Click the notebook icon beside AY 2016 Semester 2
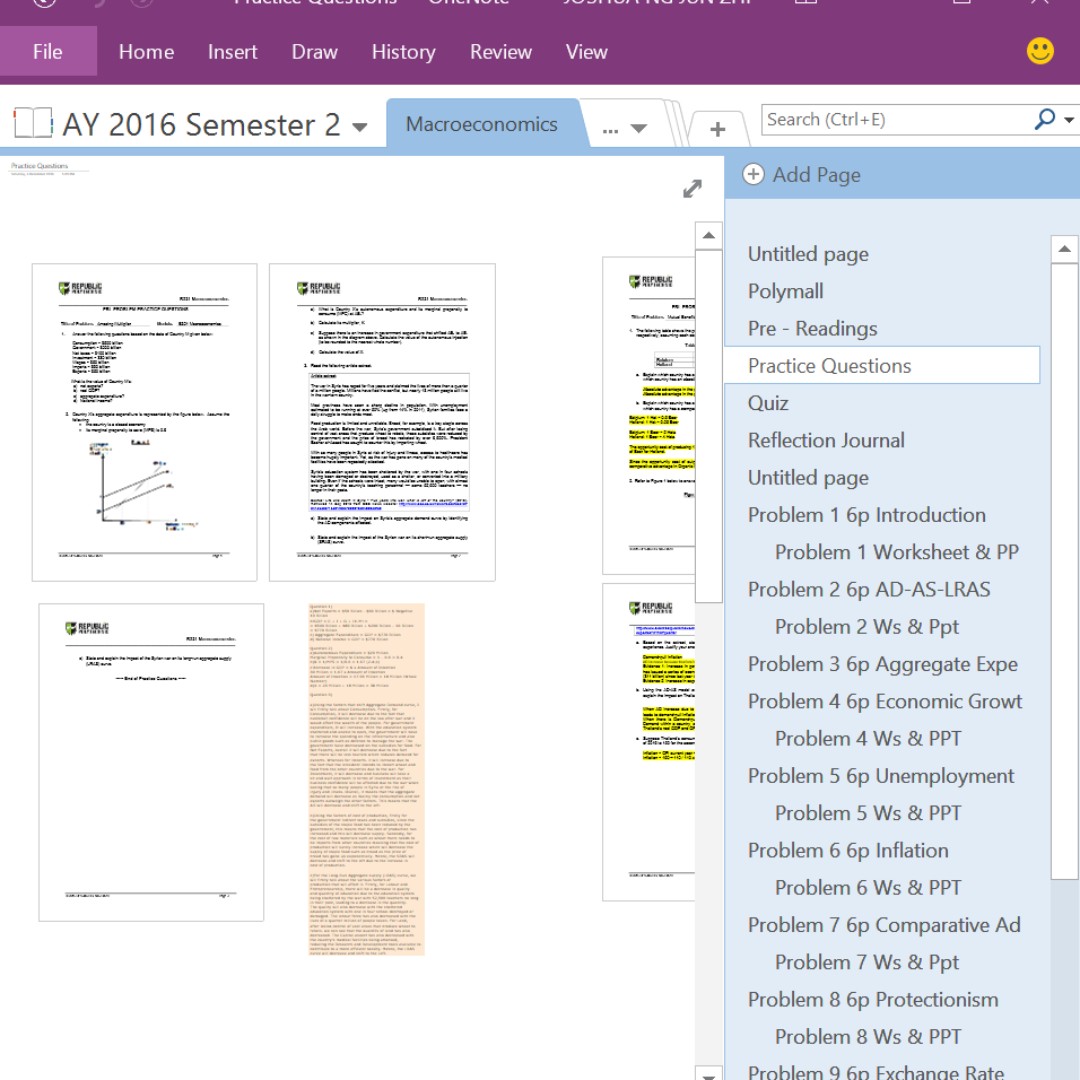Screen dimensions: 1080x1080 pyautogui.click(x=32, y=124)
